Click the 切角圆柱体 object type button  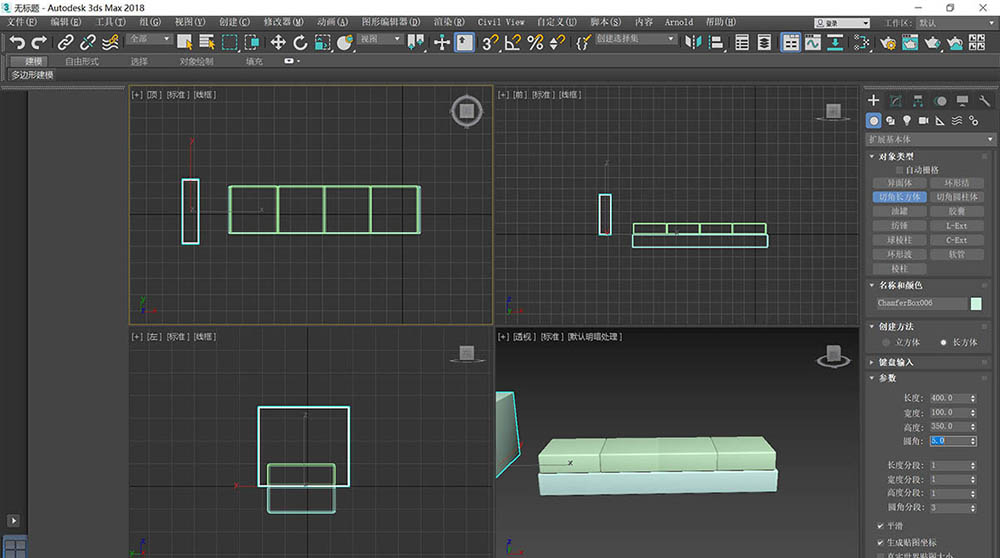coord(956,197)
